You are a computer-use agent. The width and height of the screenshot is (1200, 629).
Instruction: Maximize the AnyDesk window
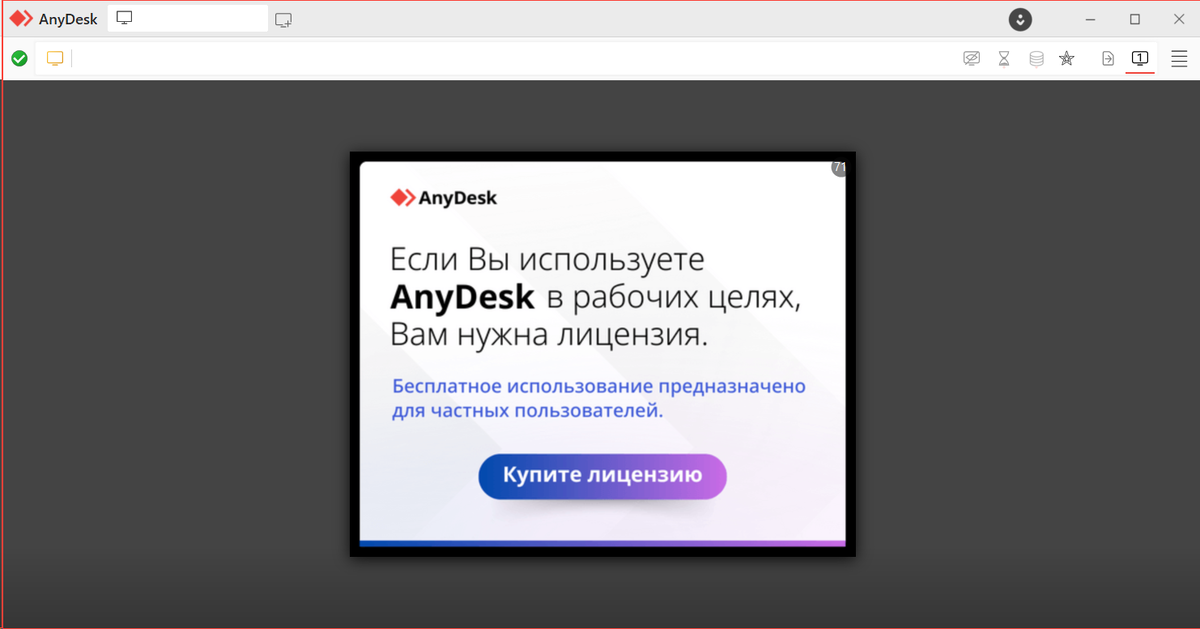pos(1135,19)
